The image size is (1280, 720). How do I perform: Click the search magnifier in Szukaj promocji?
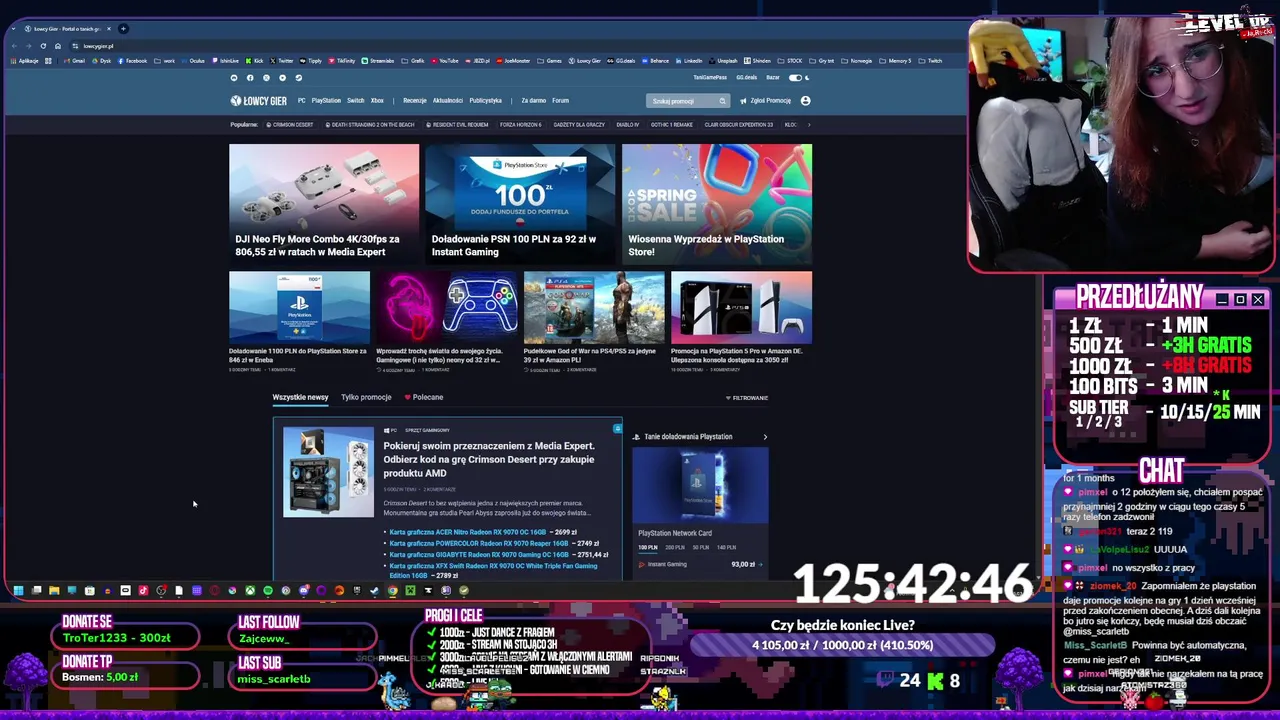pos(722,101)
